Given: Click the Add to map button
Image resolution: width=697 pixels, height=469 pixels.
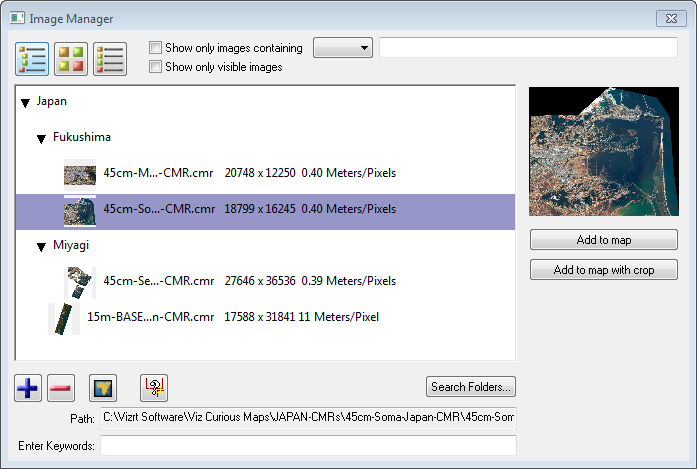Looking at the screenshot, I should click(603, 240).
